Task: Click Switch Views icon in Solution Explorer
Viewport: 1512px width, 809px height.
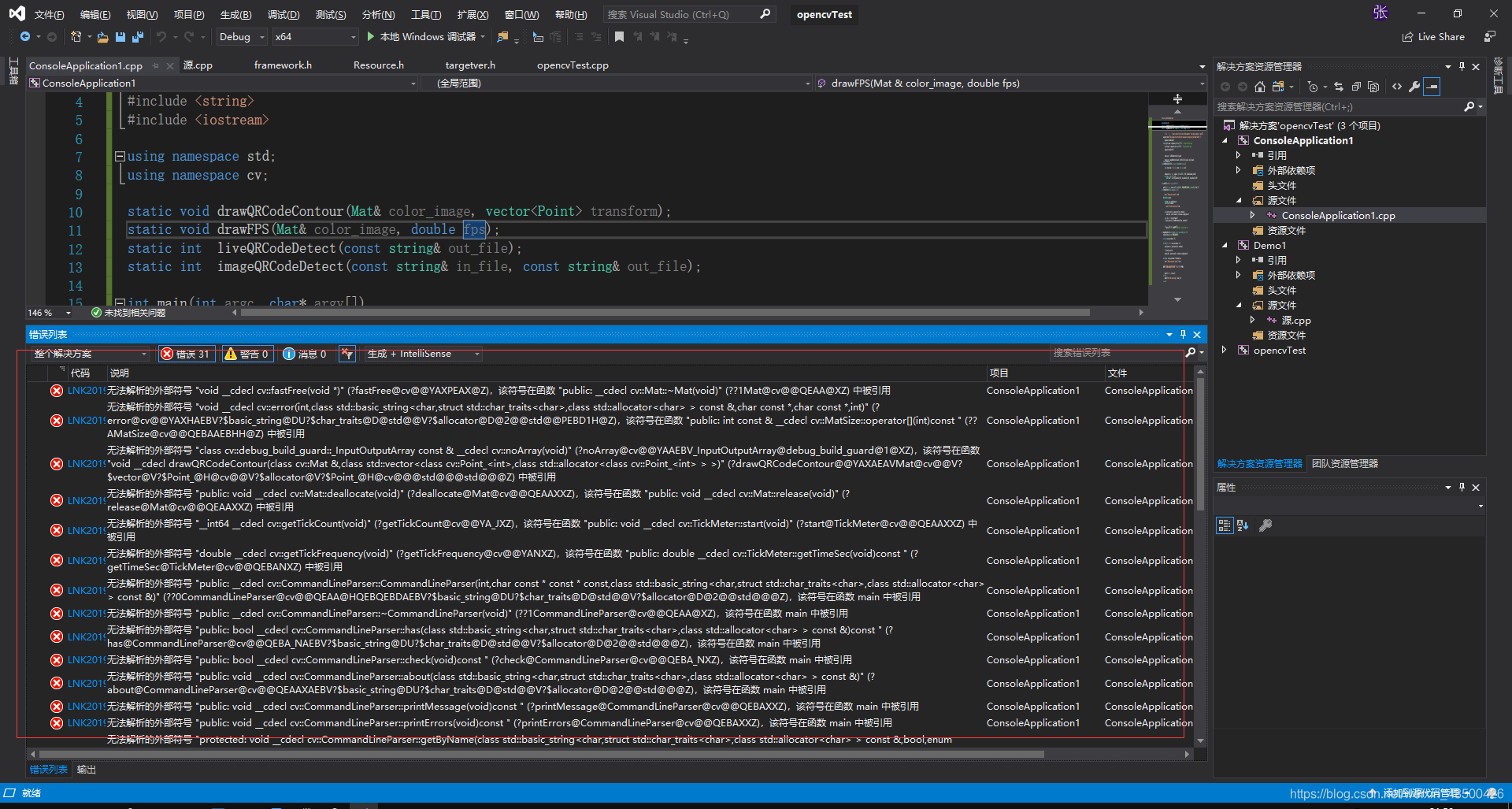Action: (x=1278, y=87)
